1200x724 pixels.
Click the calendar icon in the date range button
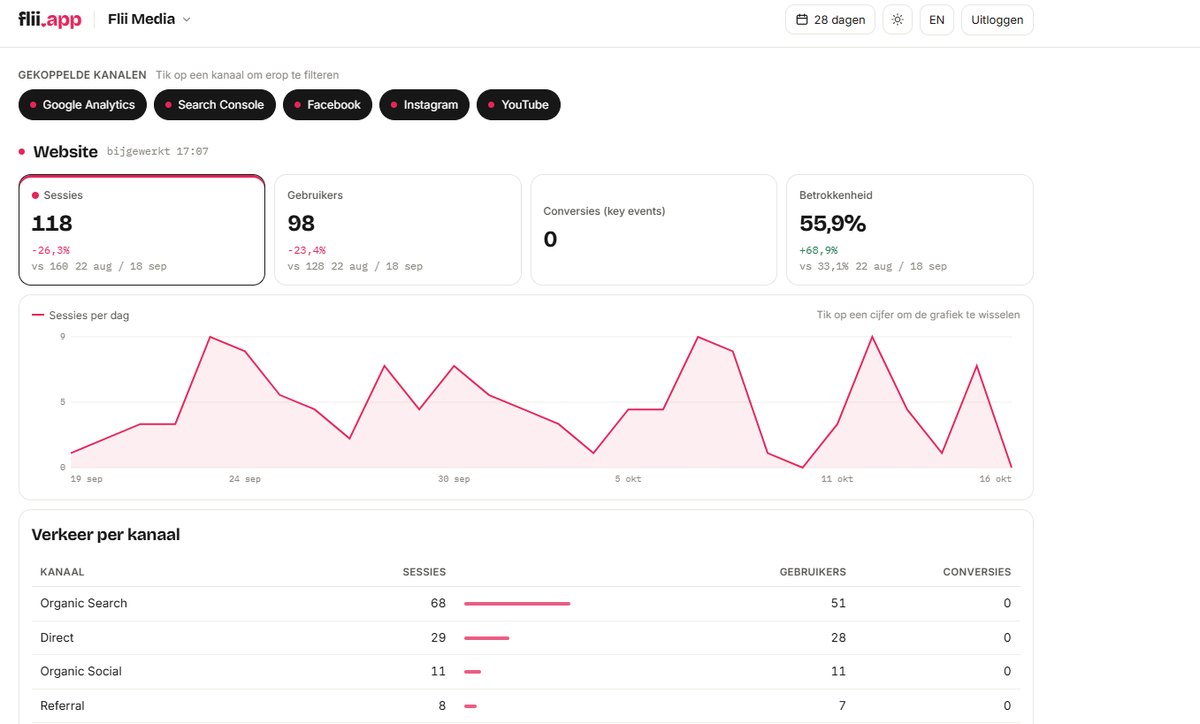coord(802,20)
